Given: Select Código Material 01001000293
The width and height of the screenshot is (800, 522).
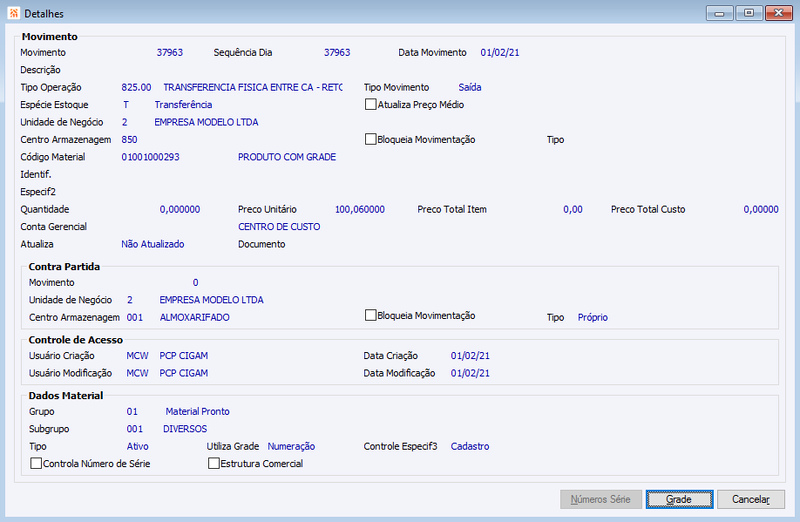Looking at the screenshot, I should point(150,157).
